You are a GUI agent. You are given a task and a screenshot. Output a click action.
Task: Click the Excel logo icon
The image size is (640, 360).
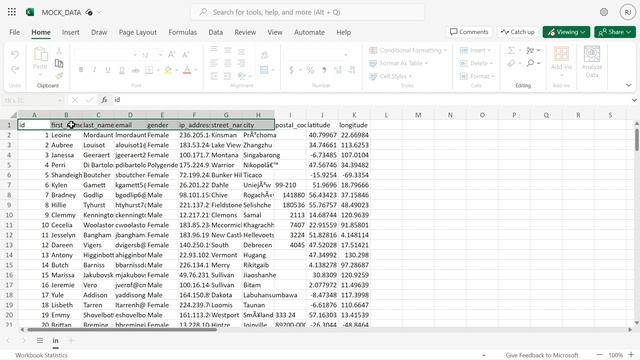pos(30,12)
